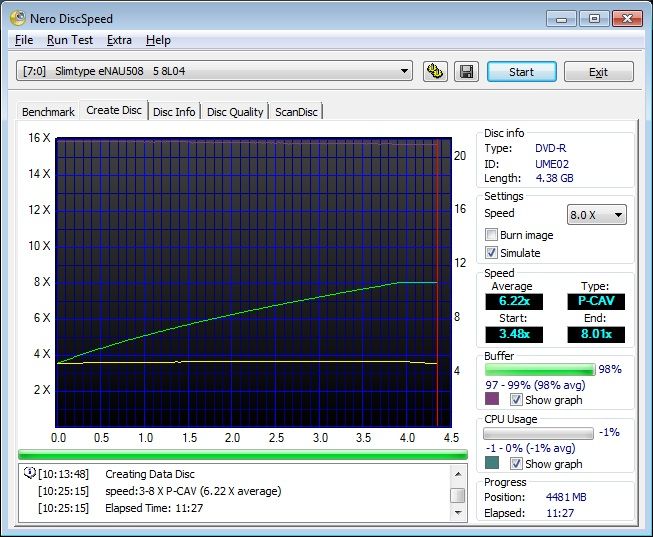This screenshot has width=653, height=537.
Task: Open the Extra menu
Action: pos(119,40)
